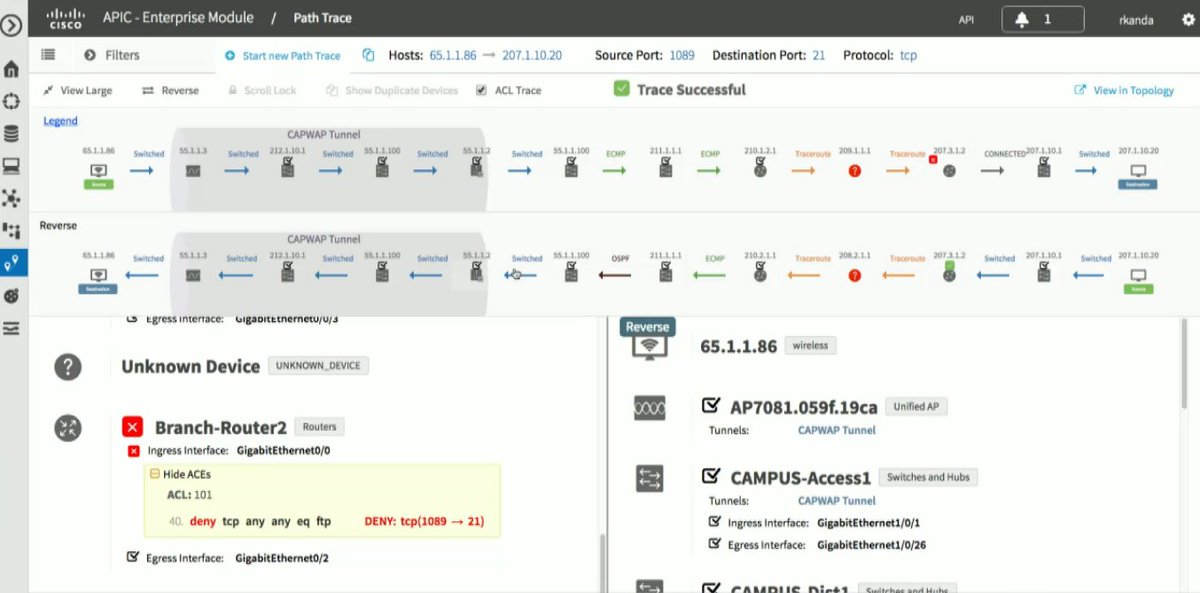Click the Reverse toolbar button

point(171,90)
